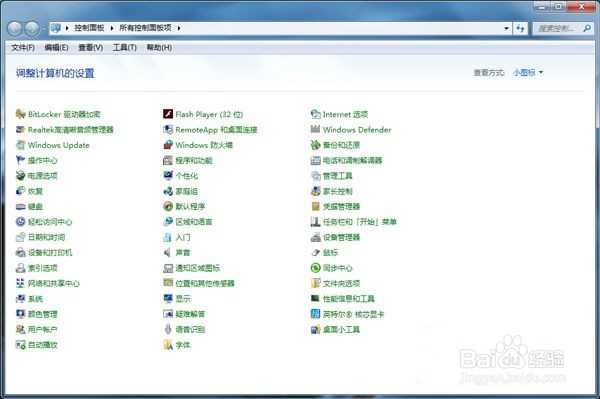Click the 设备和打印机 printer icon
The height and width of the screenshot is (399, 600).
[x=20, y=252]
